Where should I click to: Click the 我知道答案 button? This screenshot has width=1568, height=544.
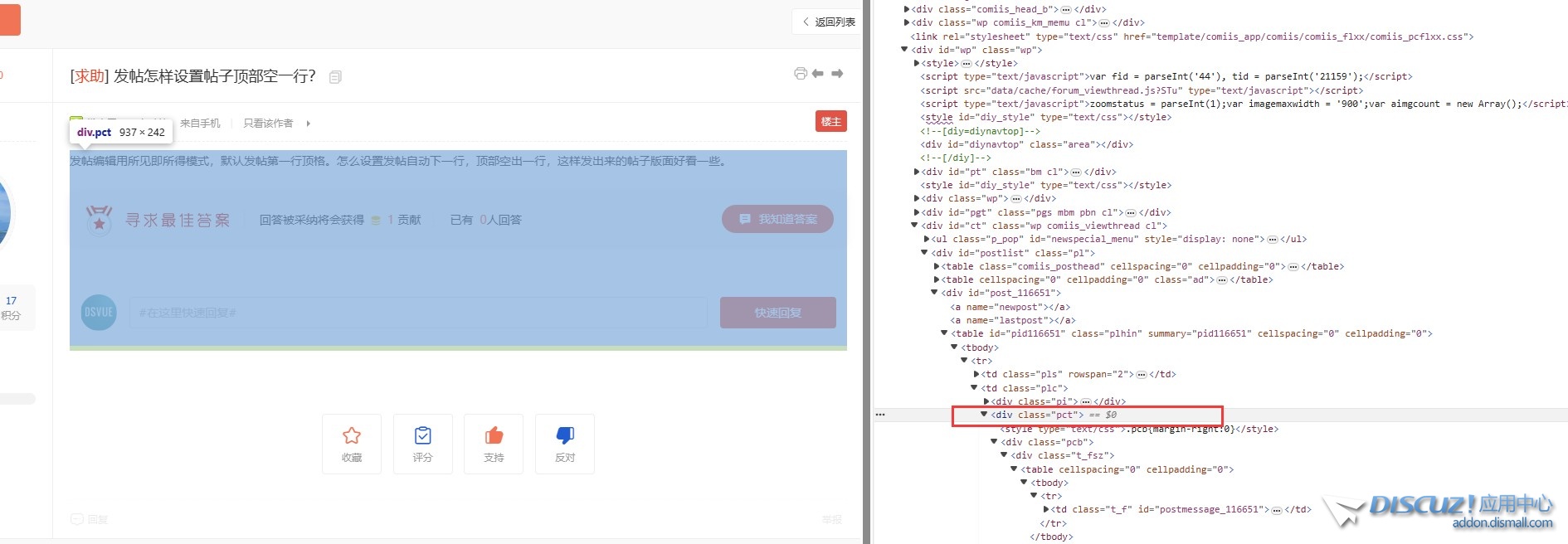(x=777, y=219)
